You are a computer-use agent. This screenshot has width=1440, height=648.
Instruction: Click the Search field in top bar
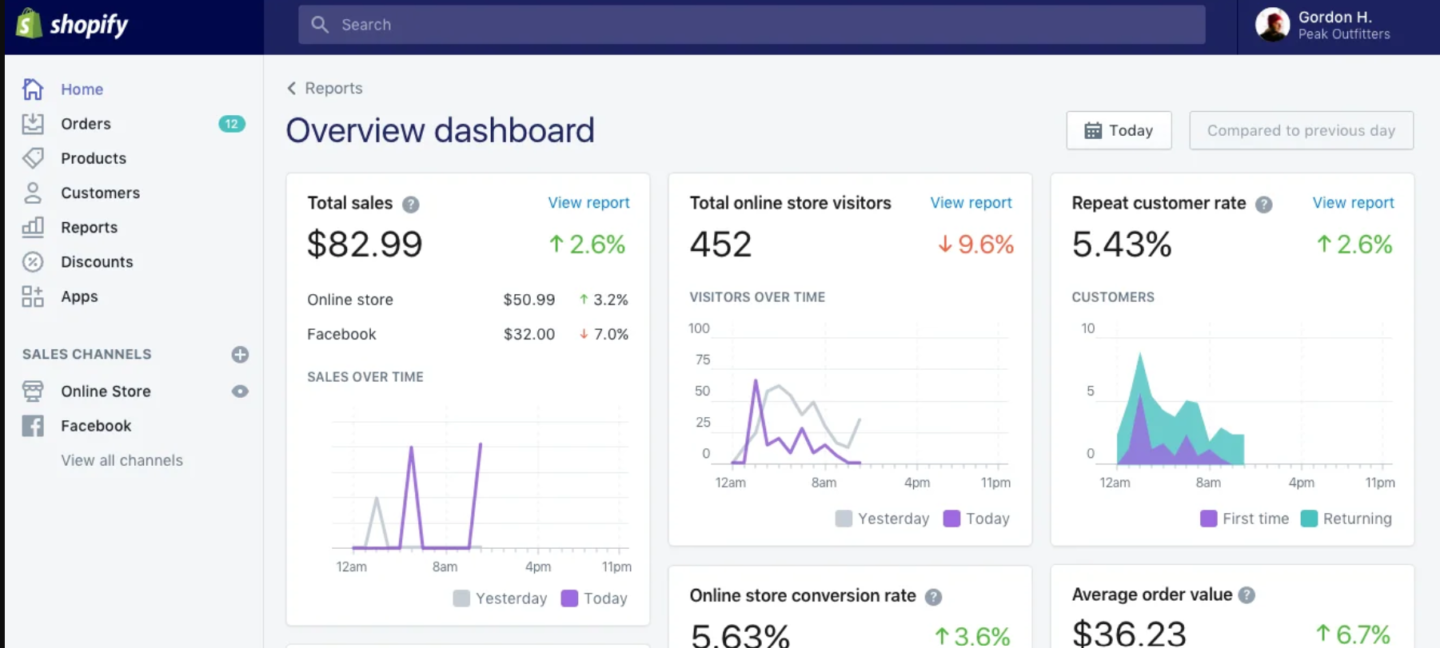pos(750,24)
